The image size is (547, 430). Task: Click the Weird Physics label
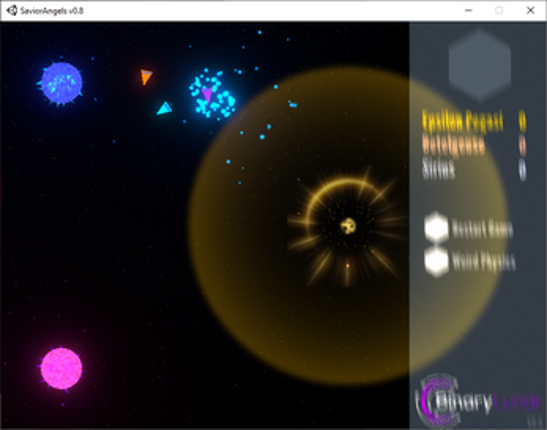click(484, 261)
